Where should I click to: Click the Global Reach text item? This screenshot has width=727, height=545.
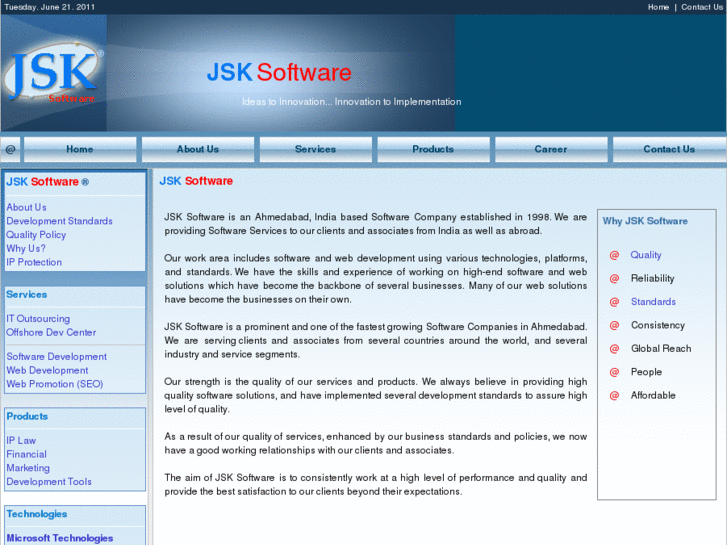[x=661, y=348]
